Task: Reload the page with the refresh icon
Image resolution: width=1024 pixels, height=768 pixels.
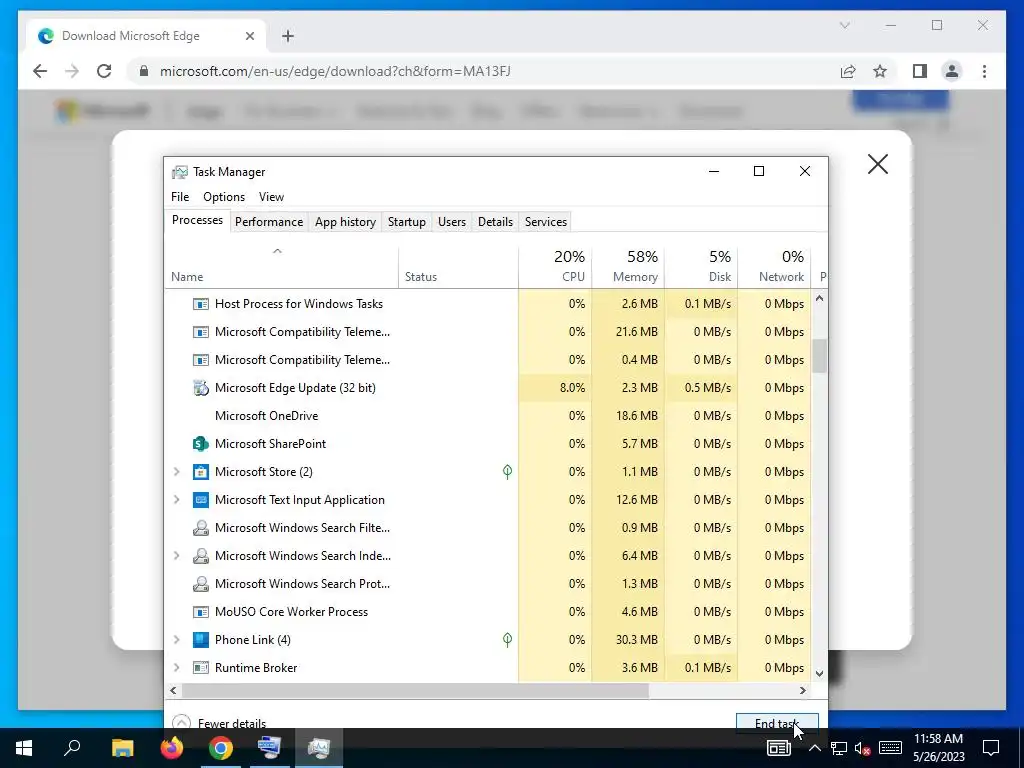Action: (104, 71)
